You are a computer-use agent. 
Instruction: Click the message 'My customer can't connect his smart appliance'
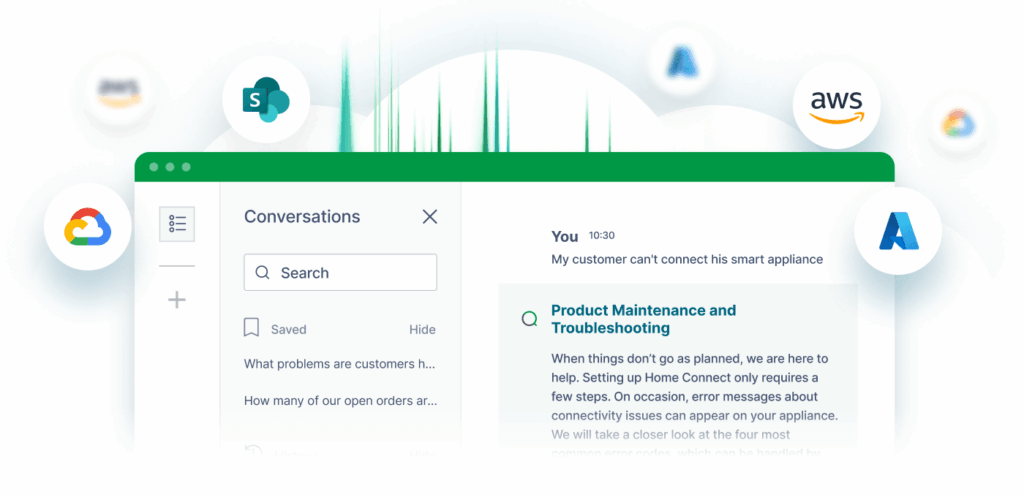[687, 259]
